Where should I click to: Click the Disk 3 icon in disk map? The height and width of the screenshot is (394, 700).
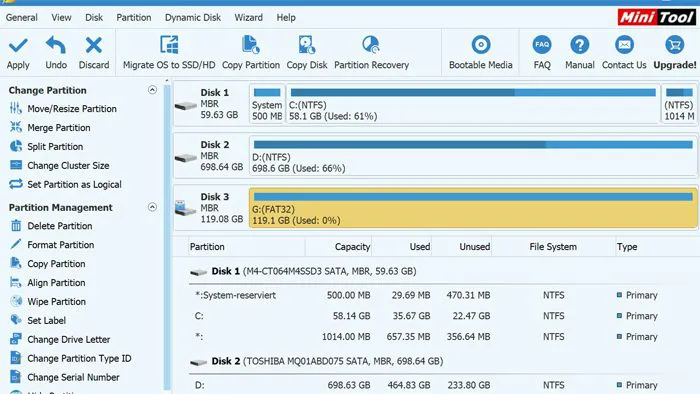click(185, 208)
